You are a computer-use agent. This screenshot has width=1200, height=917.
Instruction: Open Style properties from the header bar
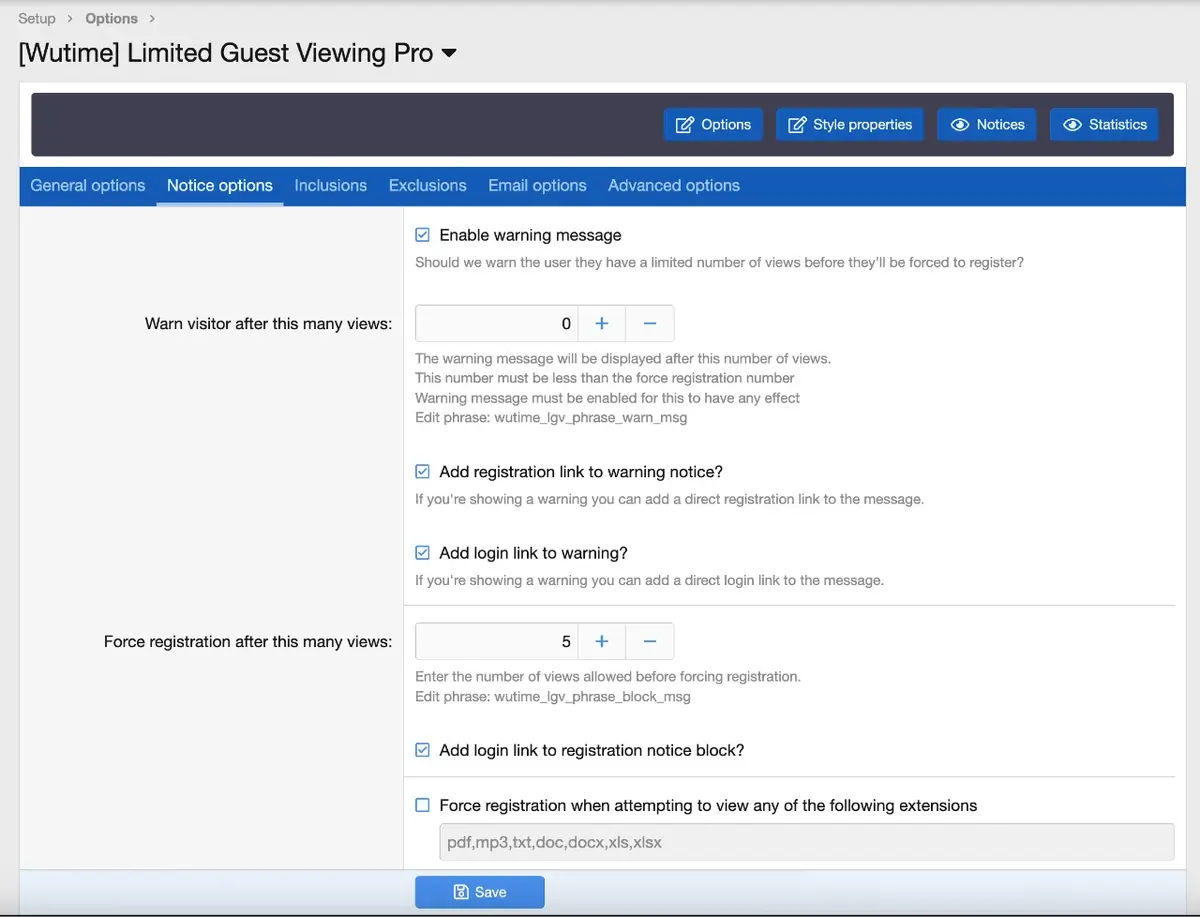(849, 125)
